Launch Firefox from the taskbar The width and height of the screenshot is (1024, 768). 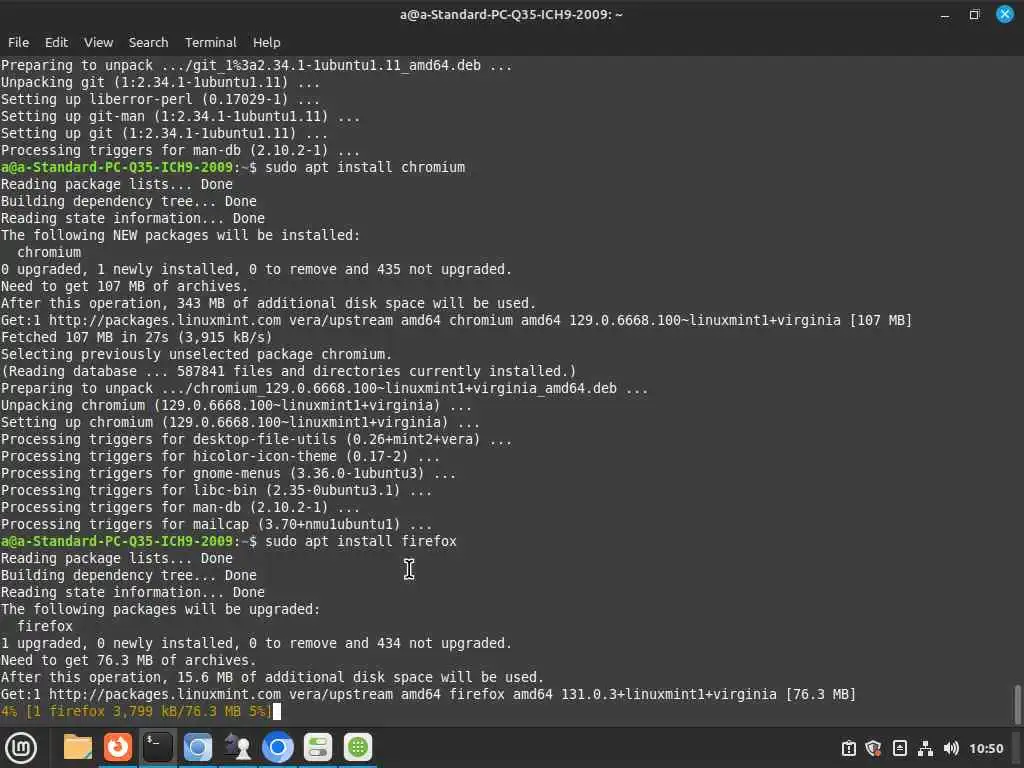pos(118,747)
